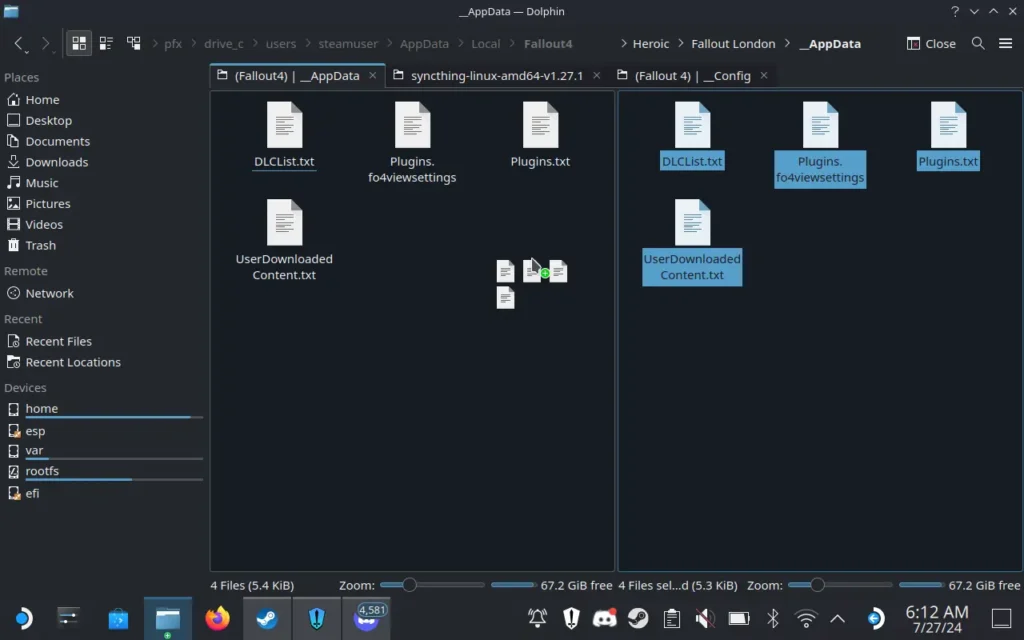
Task: Switch to (Fallout 4) | _Config tab
Action: pyautogui.click(x=692, y=76)
